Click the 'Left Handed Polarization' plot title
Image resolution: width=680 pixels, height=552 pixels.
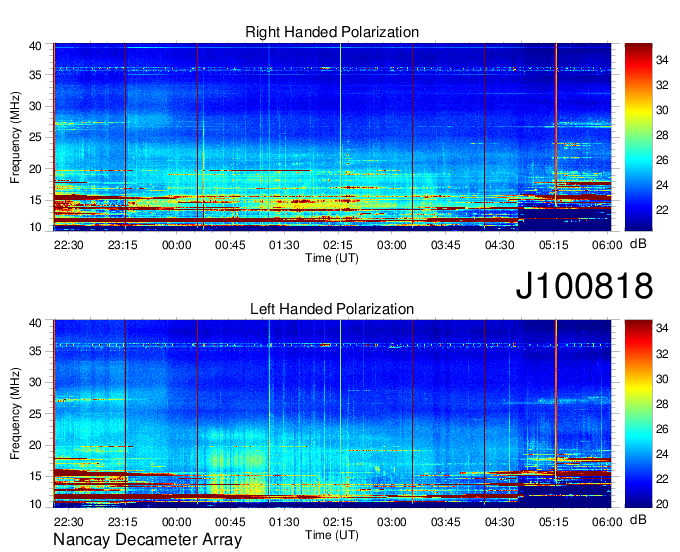click(332, 309)
